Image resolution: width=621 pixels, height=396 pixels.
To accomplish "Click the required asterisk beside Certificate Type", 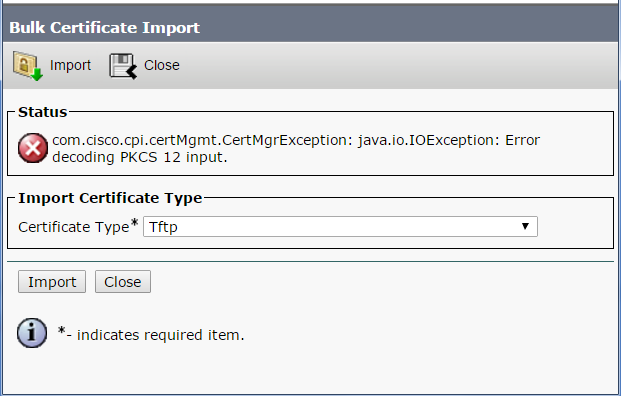I will (134, 223).
